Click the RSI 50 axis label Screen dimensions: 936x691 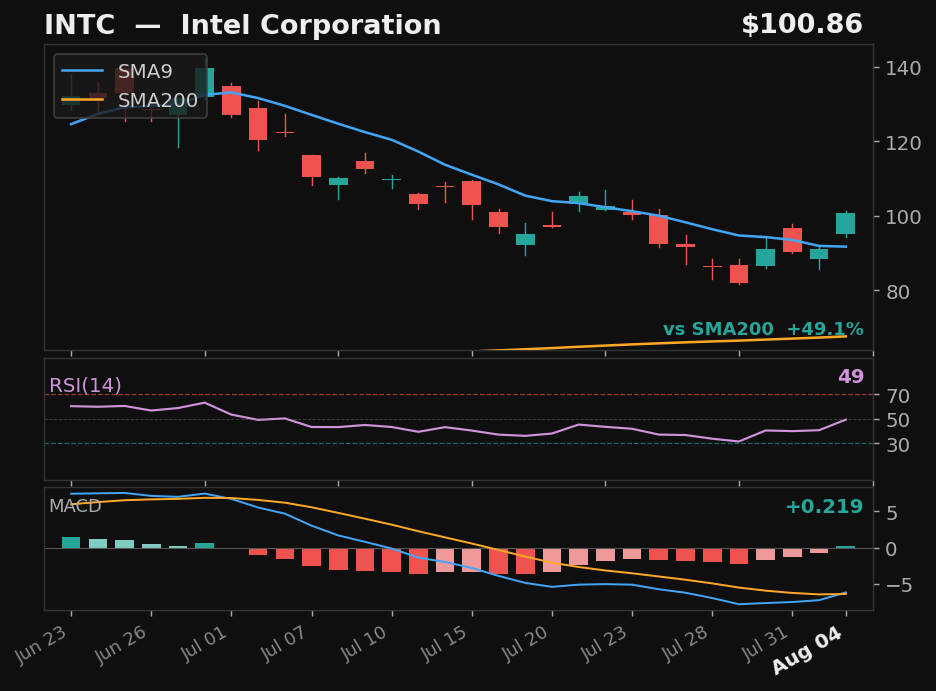(x=898, y=420)
